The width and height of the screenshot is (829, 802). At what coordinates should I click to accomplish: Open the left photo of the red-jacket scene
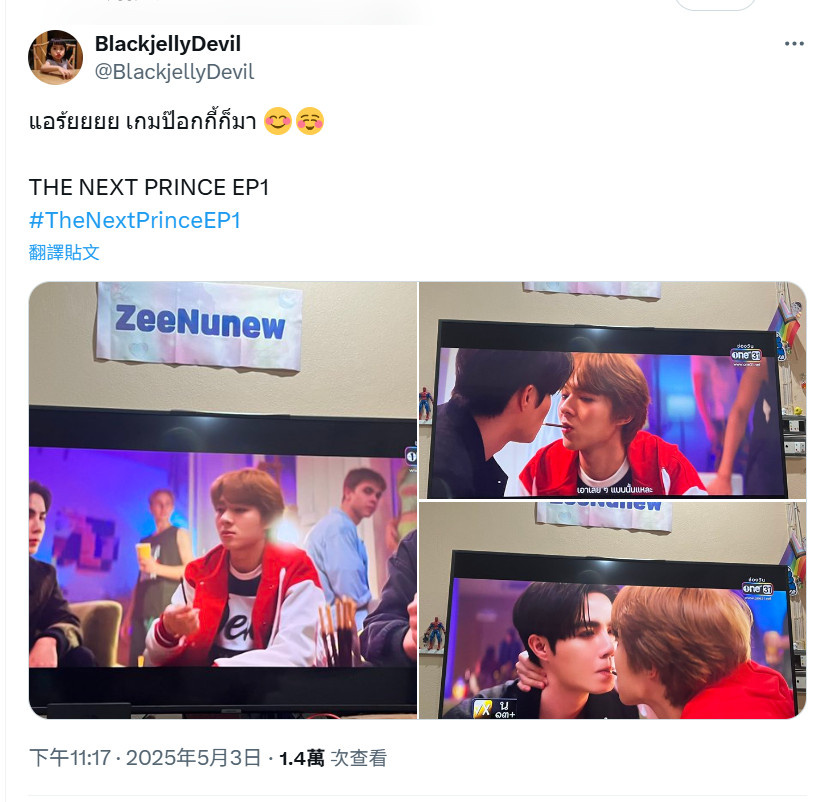click(223, 500)
